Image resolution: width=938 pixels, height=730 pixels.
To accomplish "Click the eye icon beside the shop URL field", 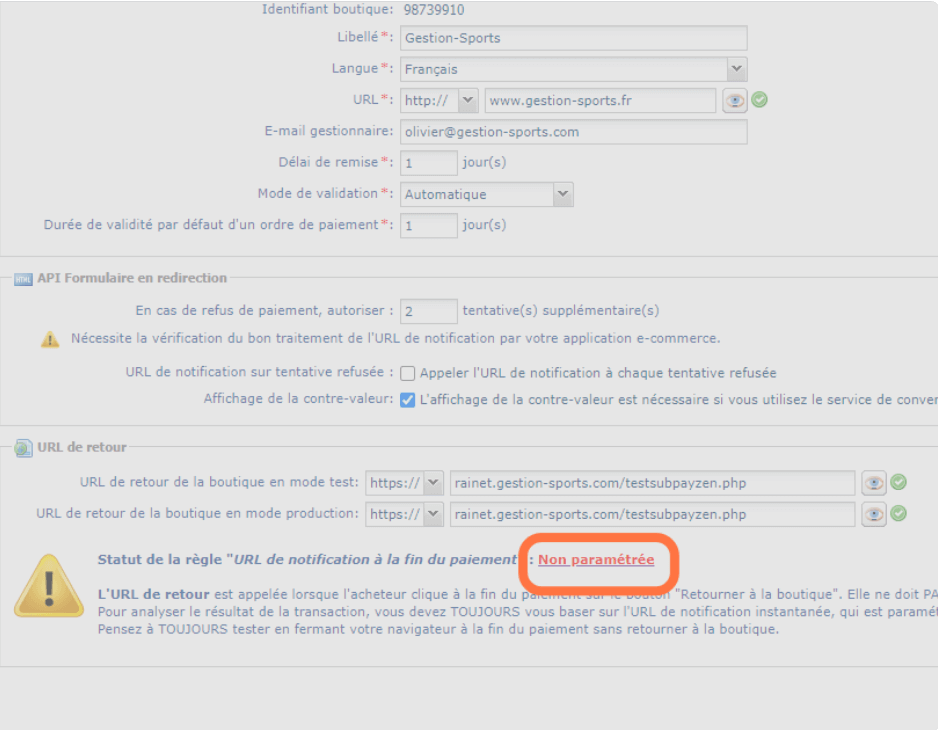I will pos(735,100).
